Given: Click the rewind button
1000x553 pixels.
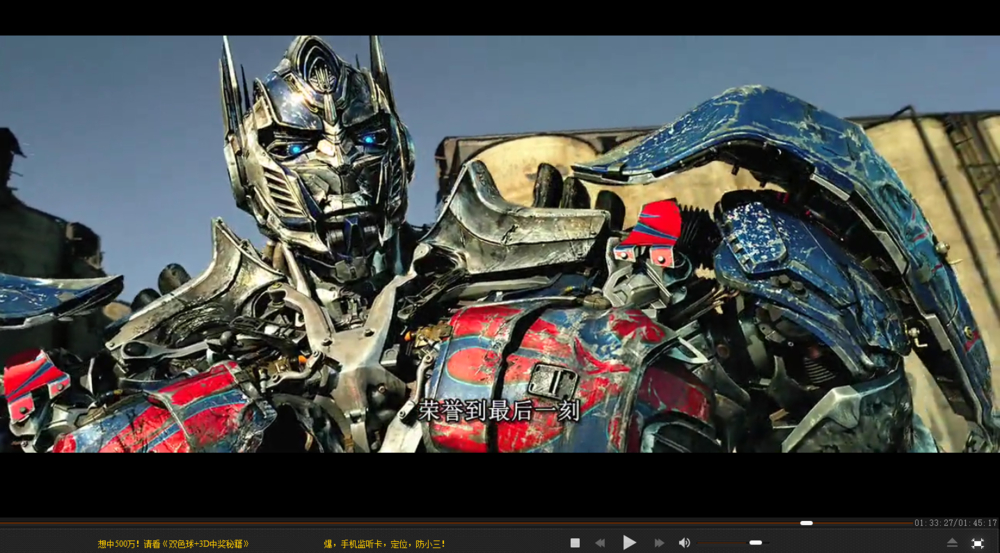Looking at the screenshot, I should coord(600,543).
